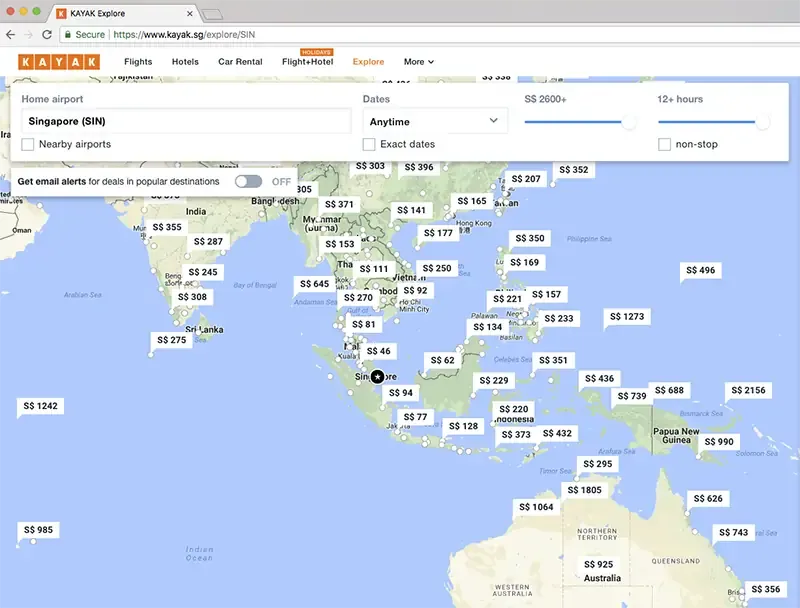
Task: Select the S$ 1242 price marker
Action: click(x=40, y=406)
